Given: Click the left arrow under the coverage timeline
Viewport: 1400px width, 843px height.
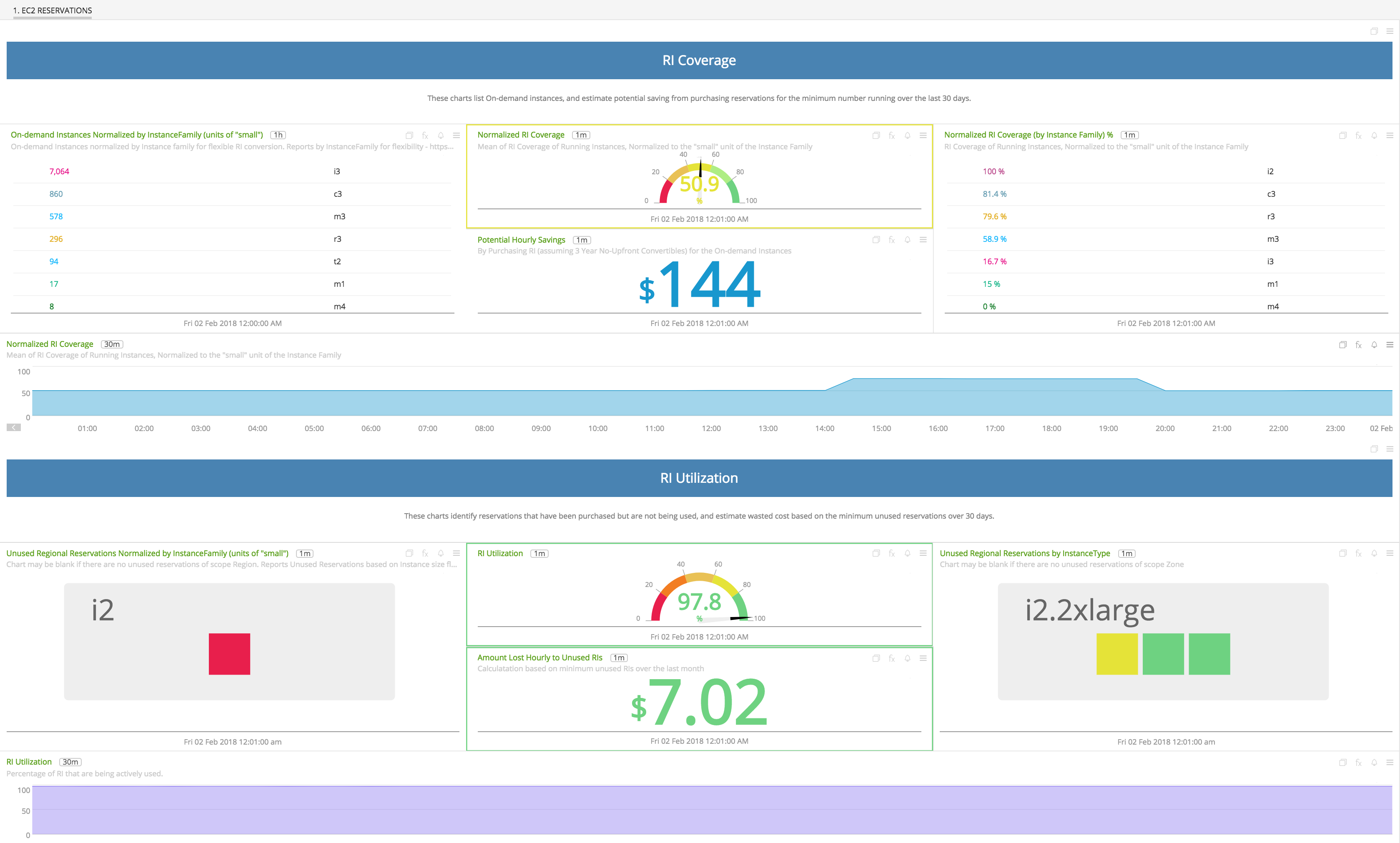Looking at the screenshot, I should click(14, 427).
